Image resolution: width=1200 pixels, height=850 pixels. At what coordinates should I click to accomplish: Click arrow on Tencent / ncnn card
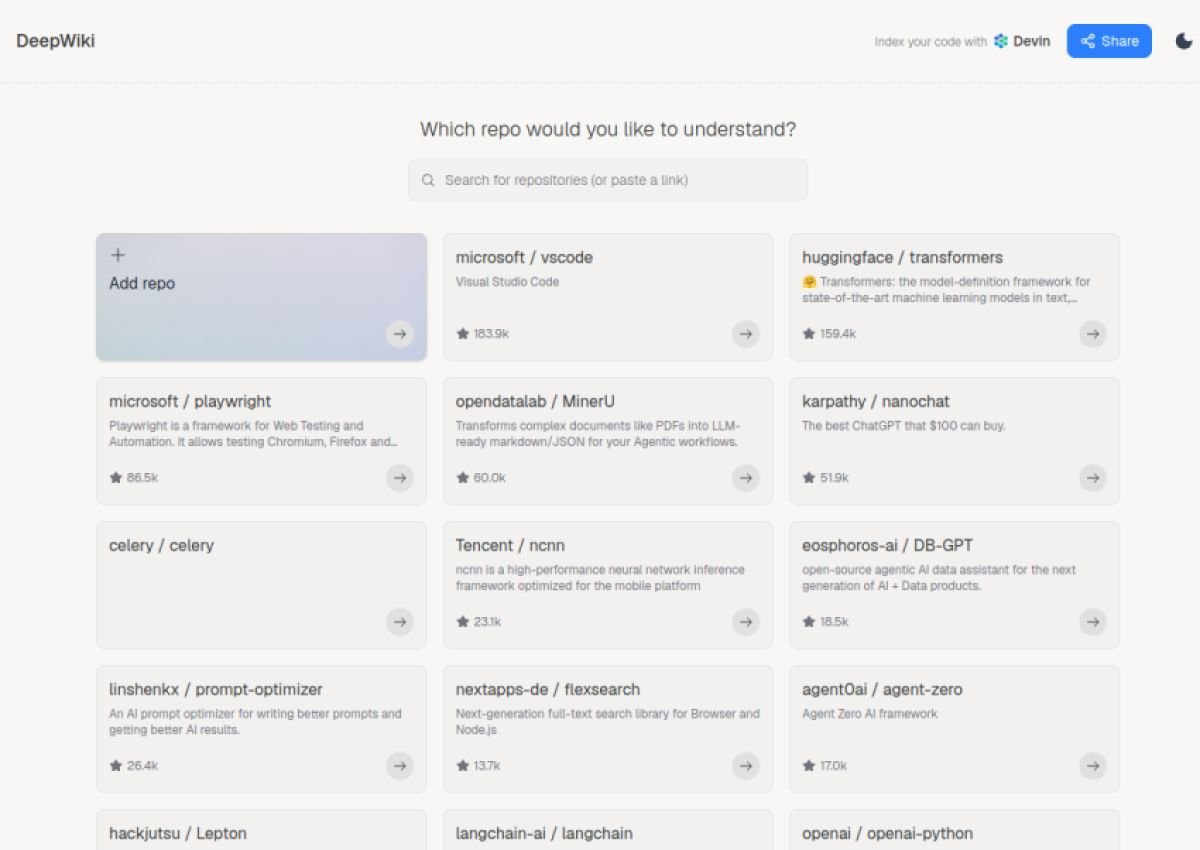pyautogui.click(x=746, y=622)
